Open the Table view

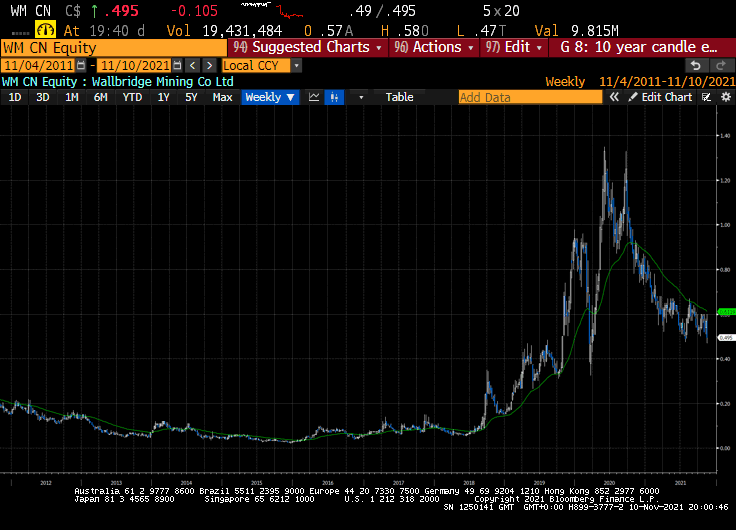click(x=399, y=97)
